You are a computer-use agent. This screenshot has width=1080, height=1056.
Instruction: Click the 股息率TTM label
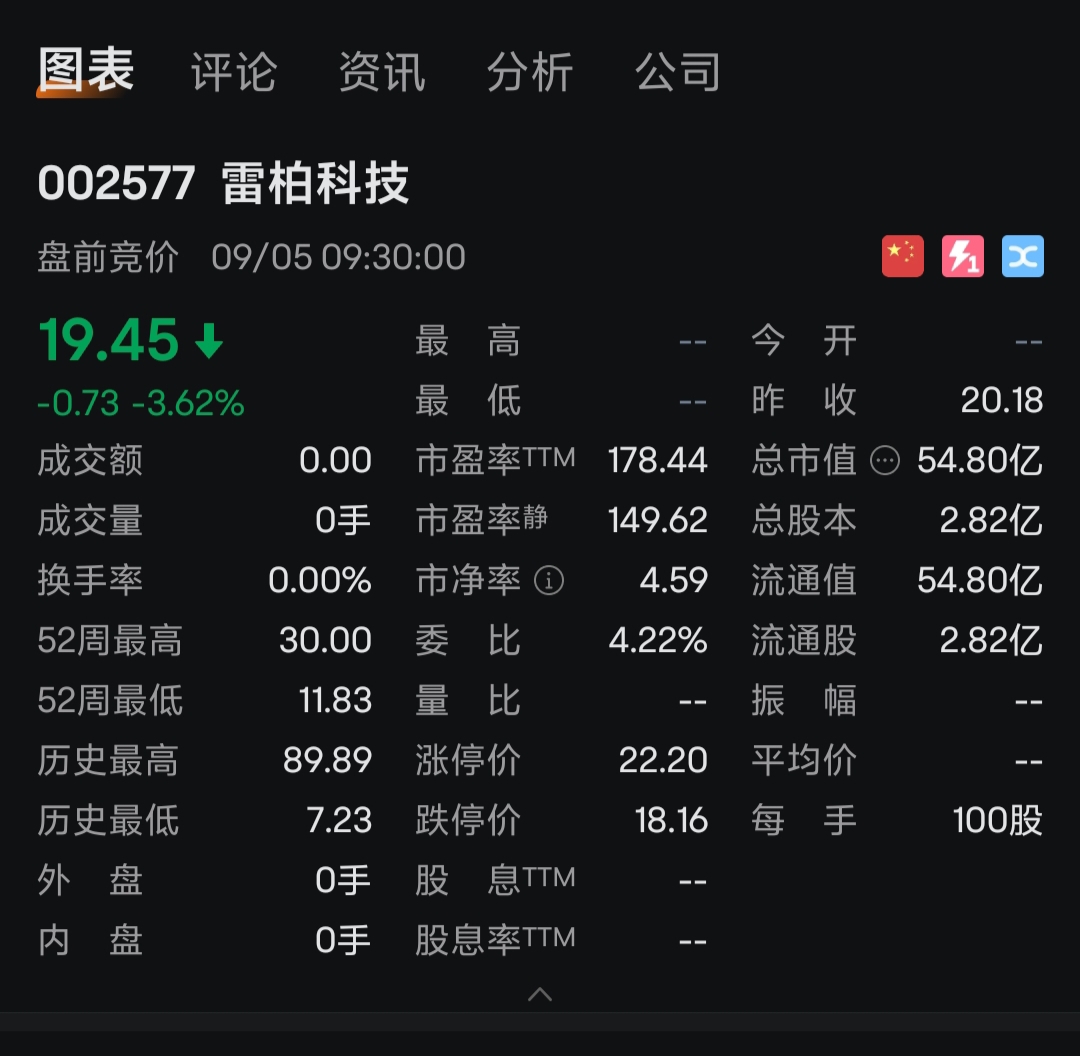495,940
